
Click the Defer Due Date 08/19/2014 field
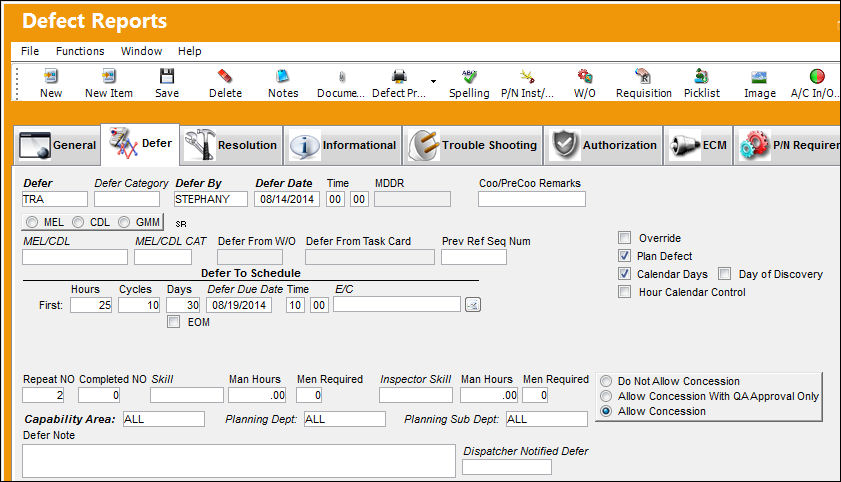pyautogui.click(x=239, y=306)
